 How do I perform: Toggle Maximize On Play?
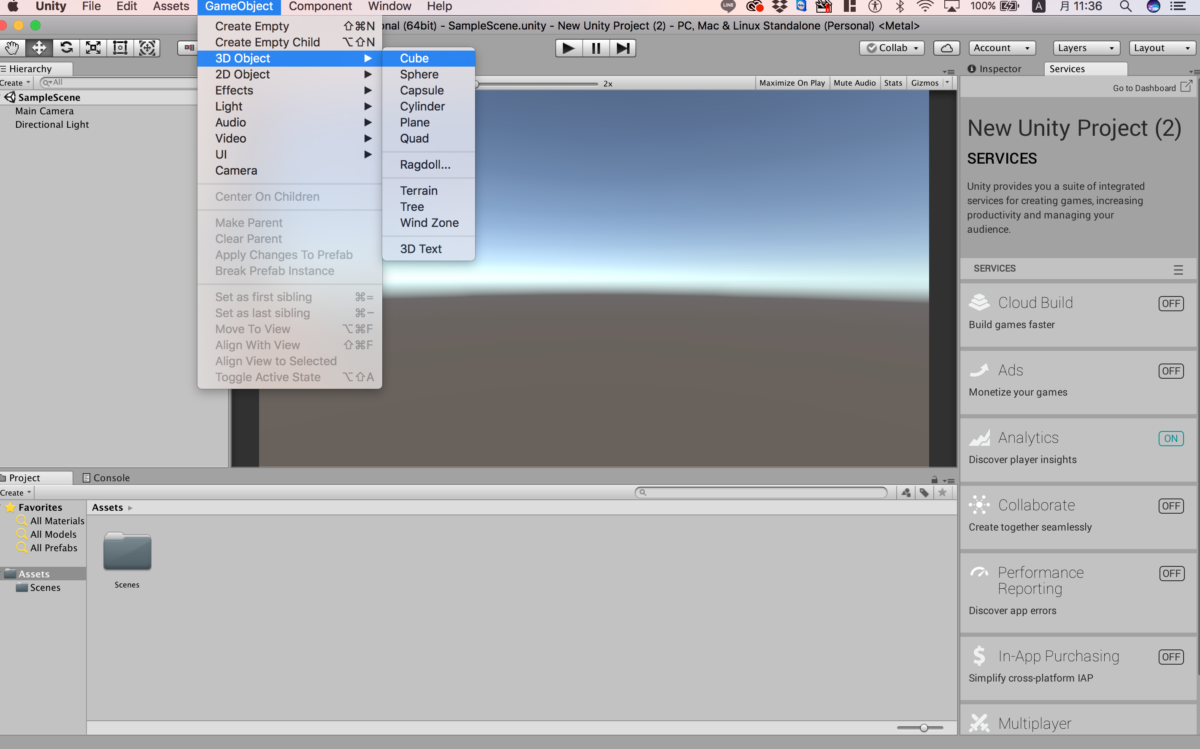[792, 83]
